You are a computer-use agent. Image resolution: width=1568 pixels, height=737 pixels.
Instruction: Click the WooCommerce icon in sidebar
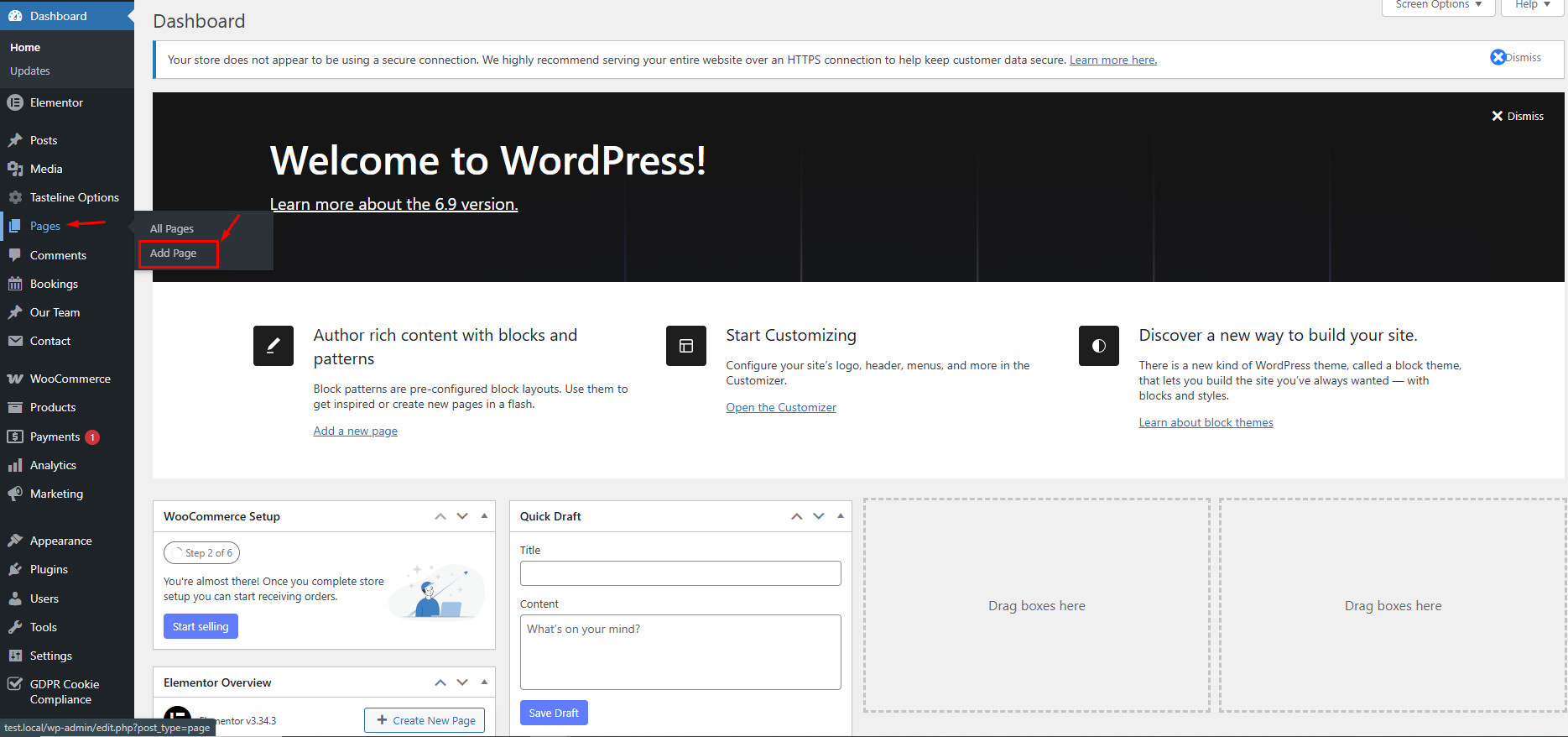tap(15, 379)
